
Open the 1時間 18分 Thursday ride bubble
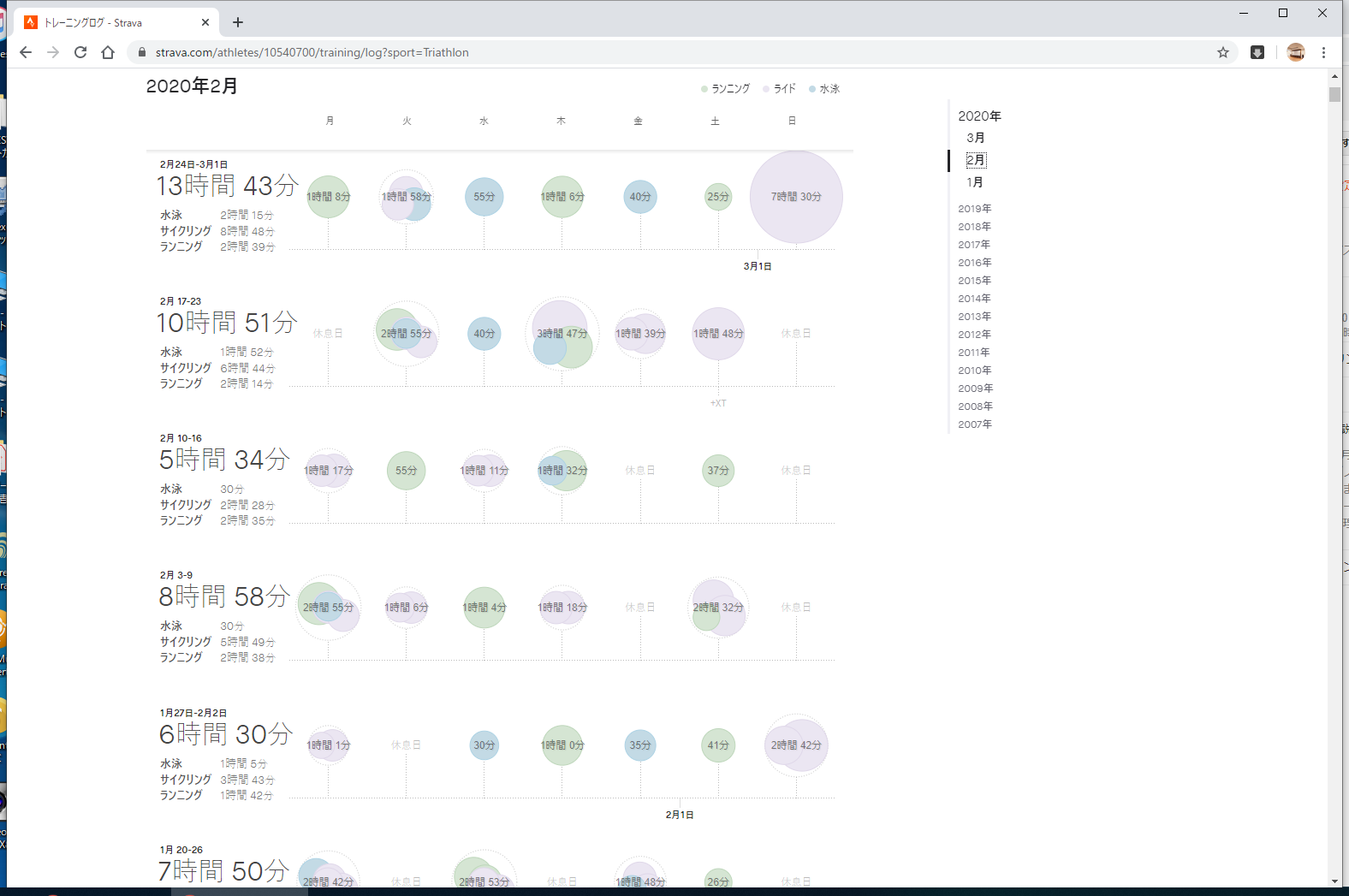(562, 608)
